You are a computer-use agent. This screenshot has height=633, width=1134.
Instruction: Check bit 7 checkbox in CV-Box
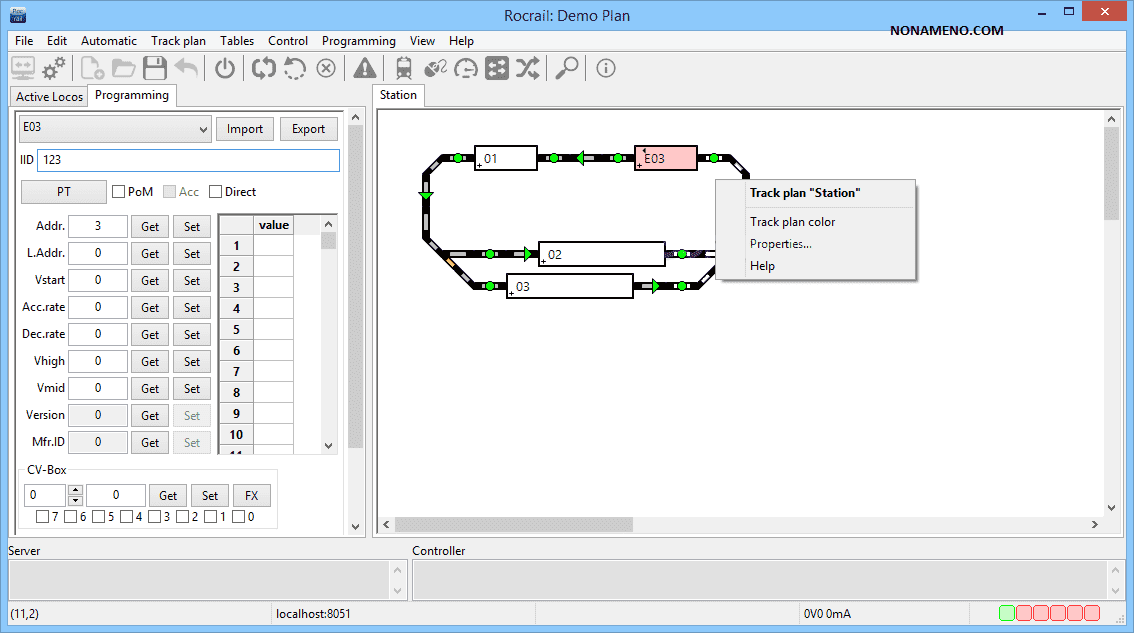point(42,517)
